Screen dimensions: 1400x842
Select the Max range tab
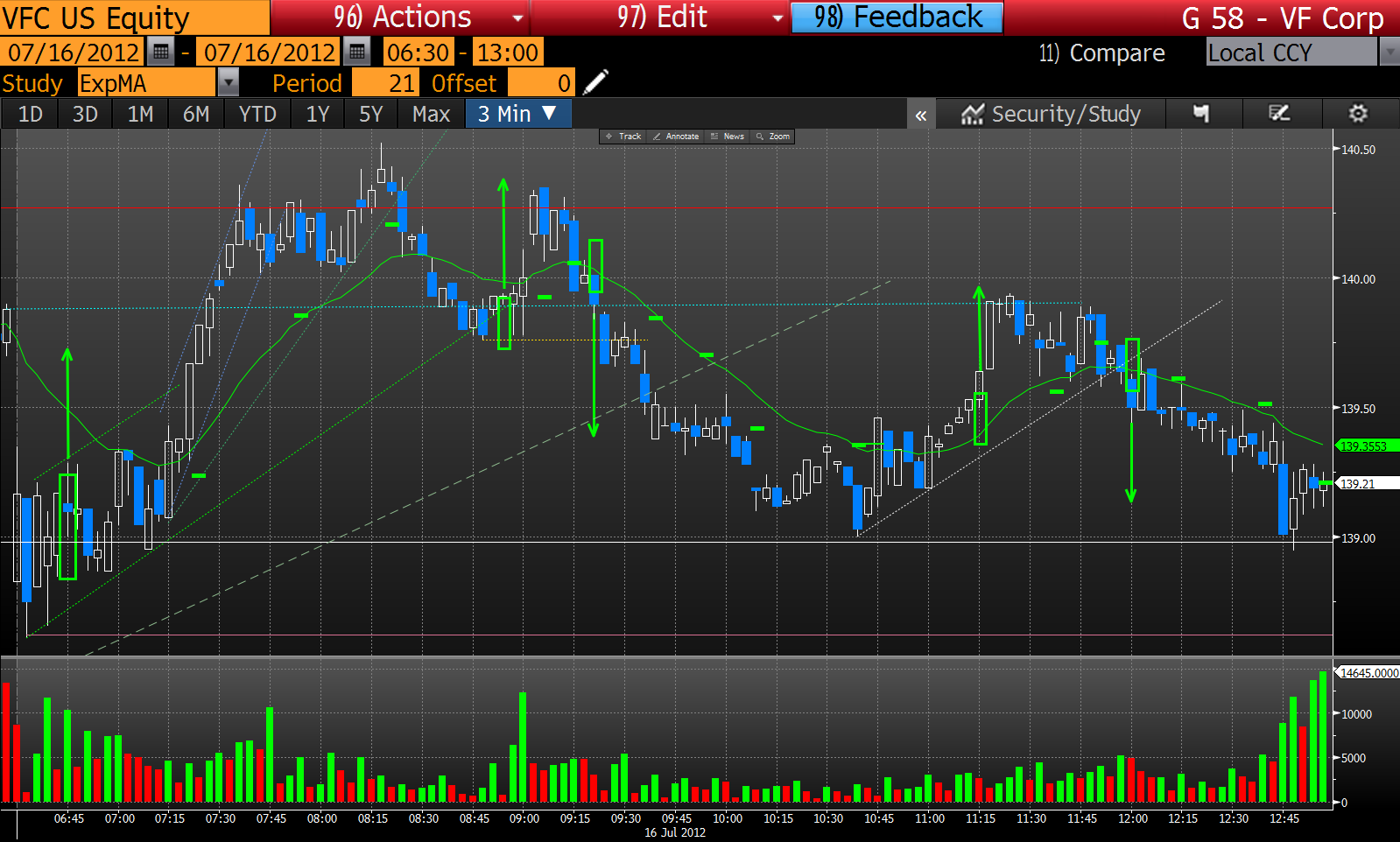tap(431, 114)
